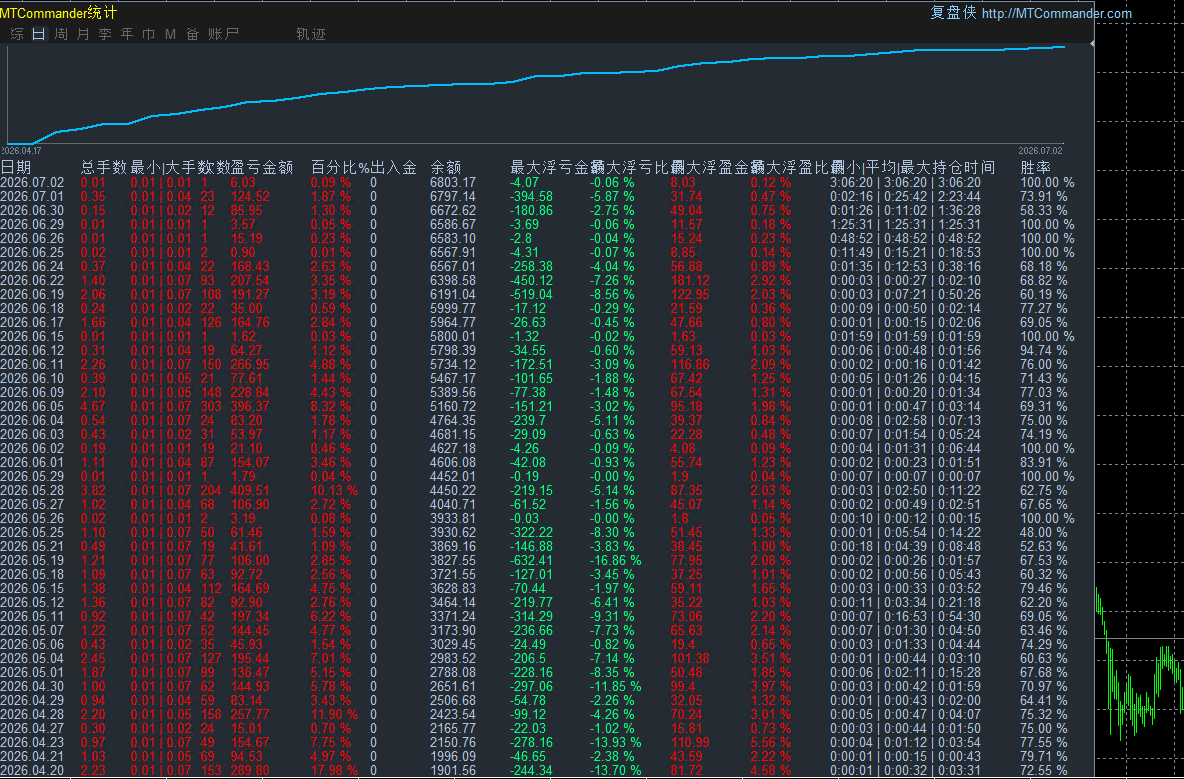Screen dimensions: 1184x779
Task: Open the http://MTCommander.com link
Action: pos(1056,14)
